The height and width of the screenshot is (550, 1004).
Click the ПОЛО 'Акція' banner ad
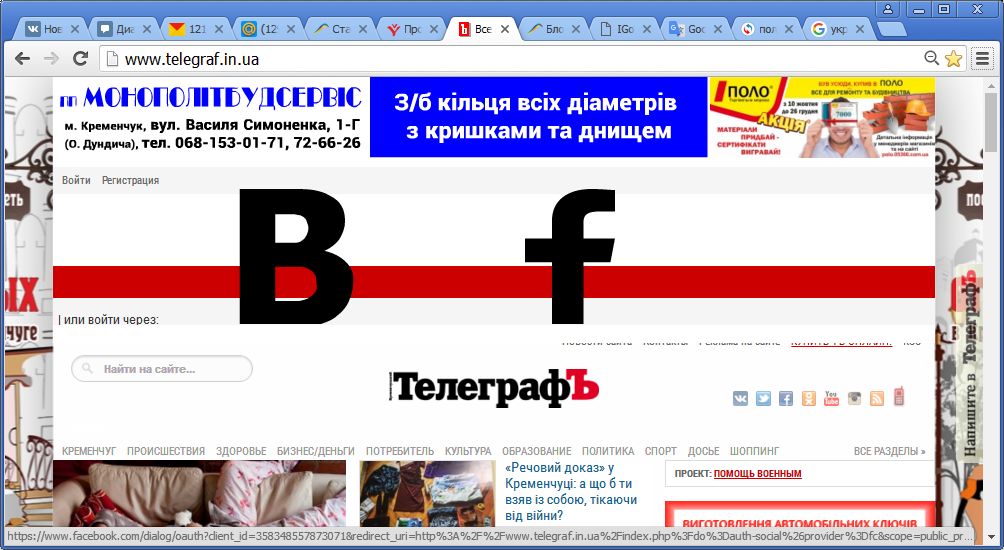822,117
